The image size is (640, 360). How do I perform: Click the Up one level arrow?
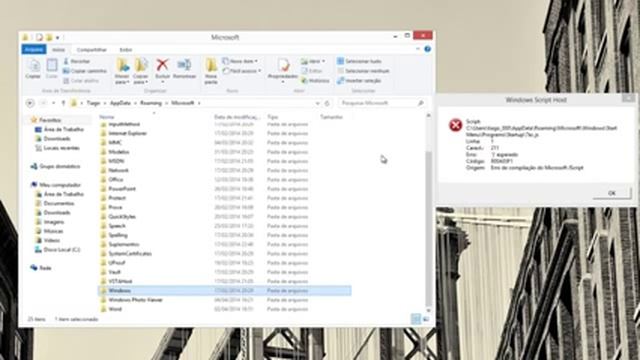(x=63, y=103)
